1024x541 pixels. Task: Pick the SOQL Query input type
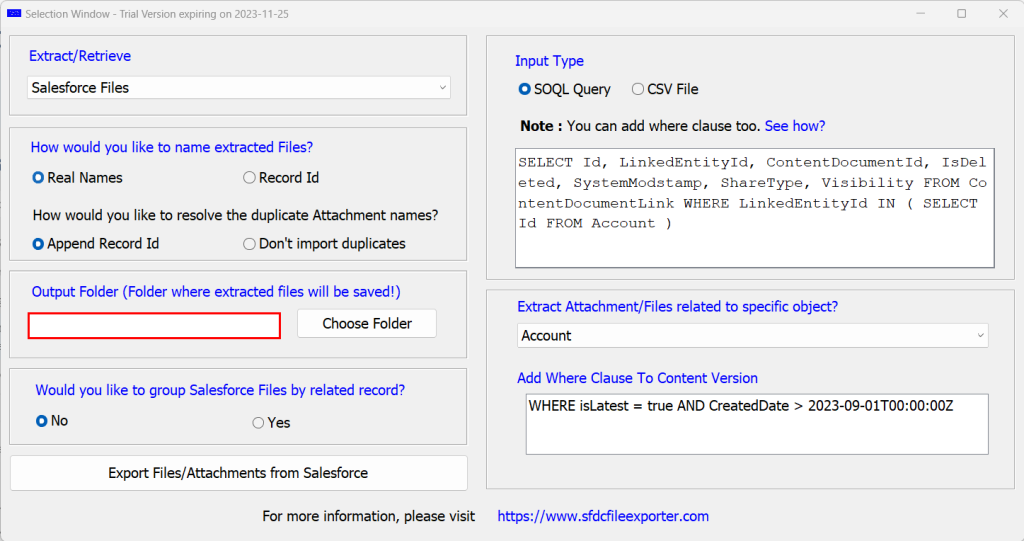click(525, 89)
